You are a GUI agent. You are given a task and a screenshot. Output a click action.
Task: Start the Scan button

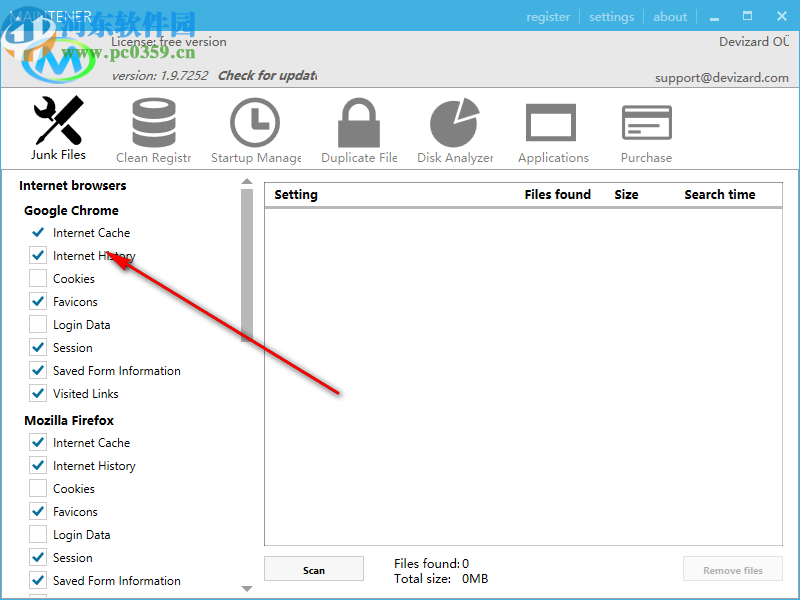(314, 569)
